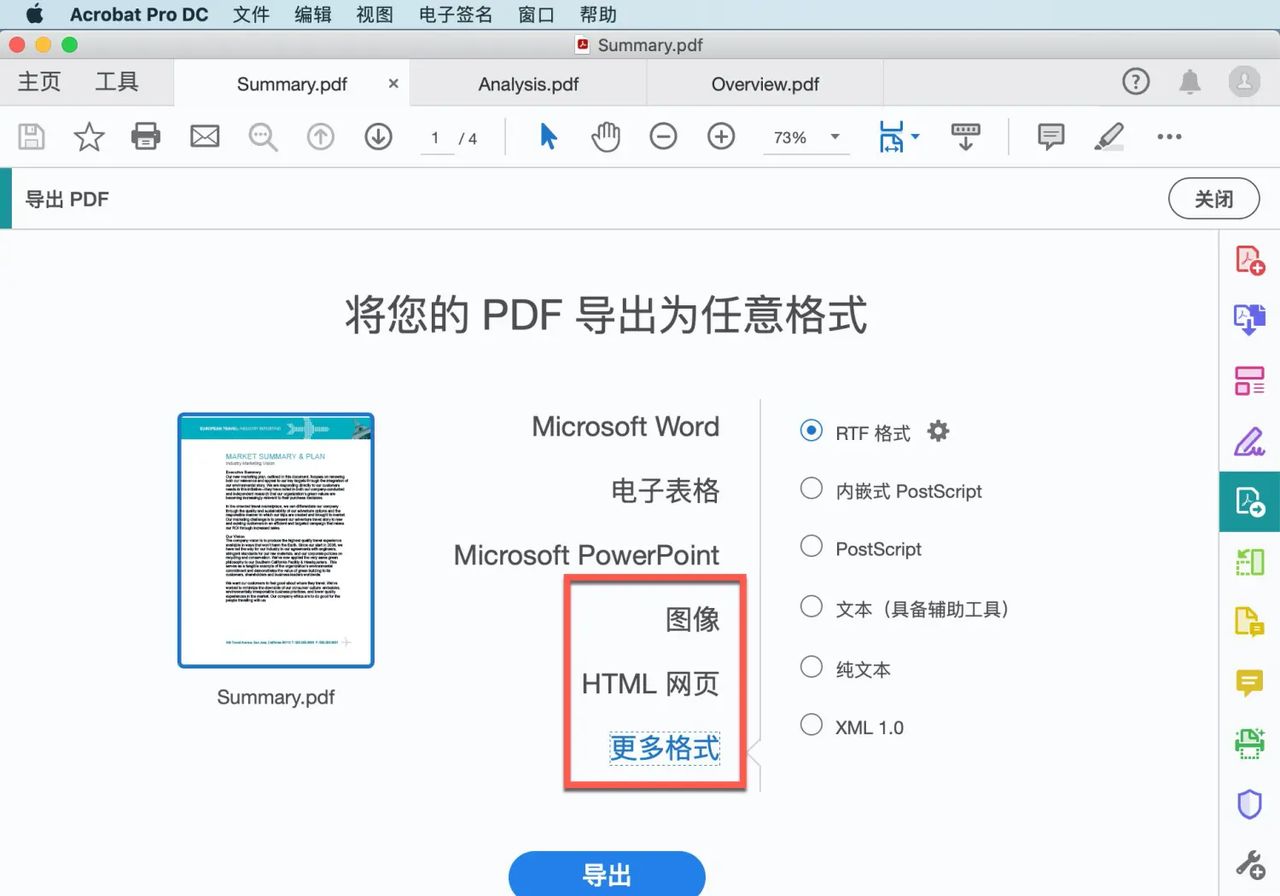Close the Summary.pdf tab

click(x=393, y=83)
